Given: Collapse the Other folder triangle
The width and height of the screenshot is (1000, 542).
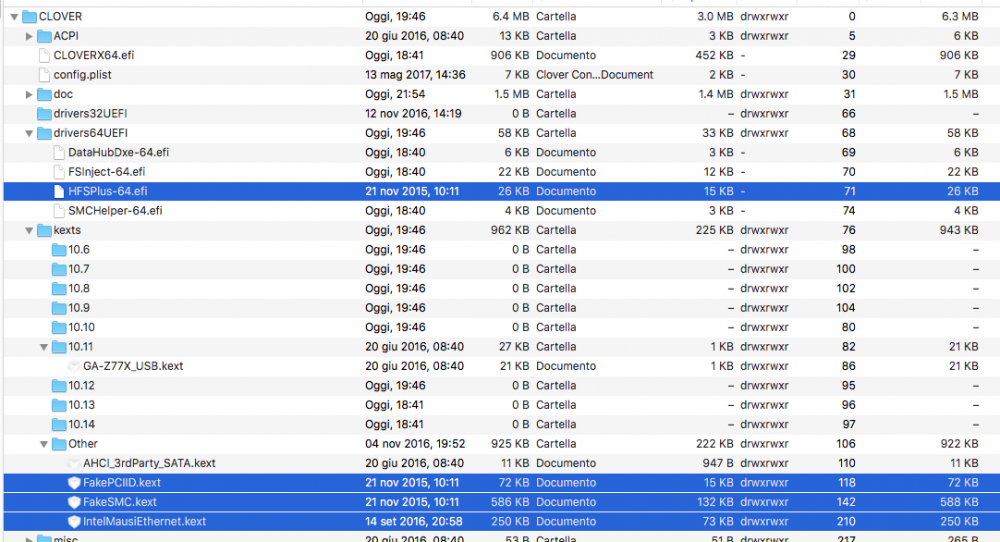Looking at the screenshot, I should [43, 444].
